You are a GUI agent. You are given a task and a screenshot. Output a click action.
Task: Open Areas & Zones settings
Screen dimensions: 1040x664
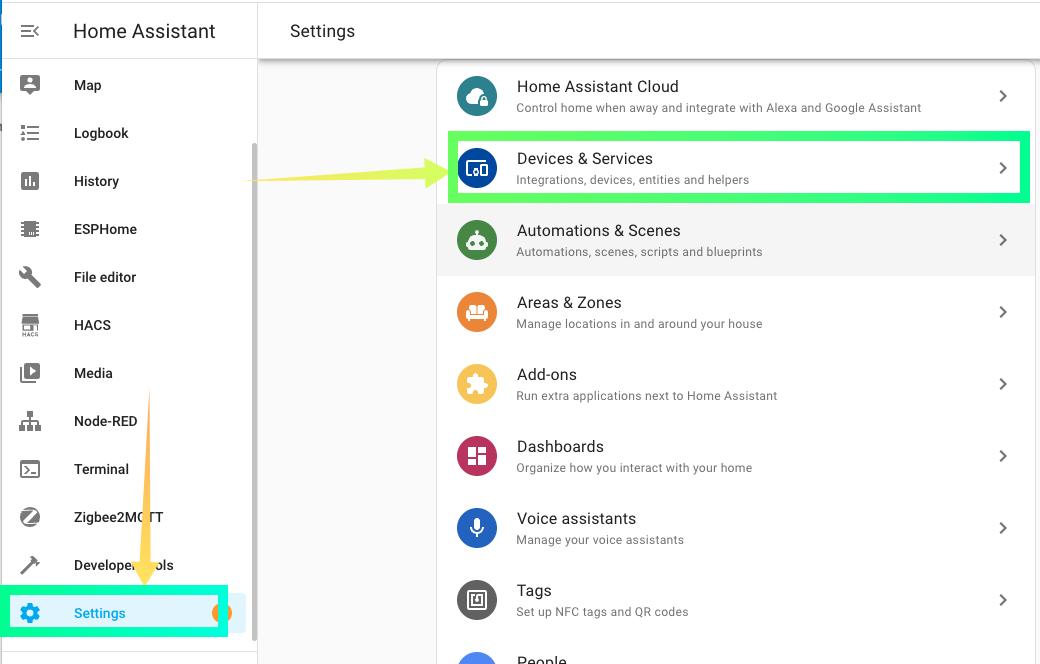736,312
